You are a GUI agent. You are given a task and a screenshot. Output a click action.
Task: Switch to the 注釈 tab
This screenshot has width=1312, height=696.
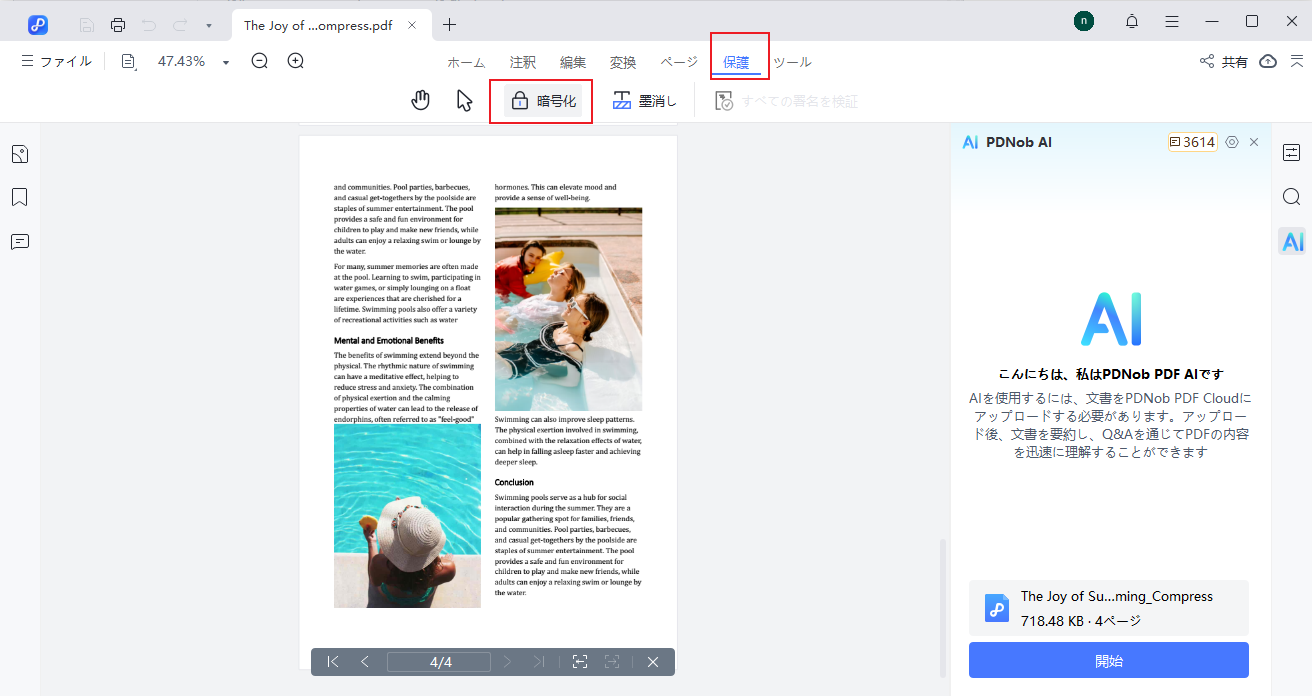click(x=523, y=62)
